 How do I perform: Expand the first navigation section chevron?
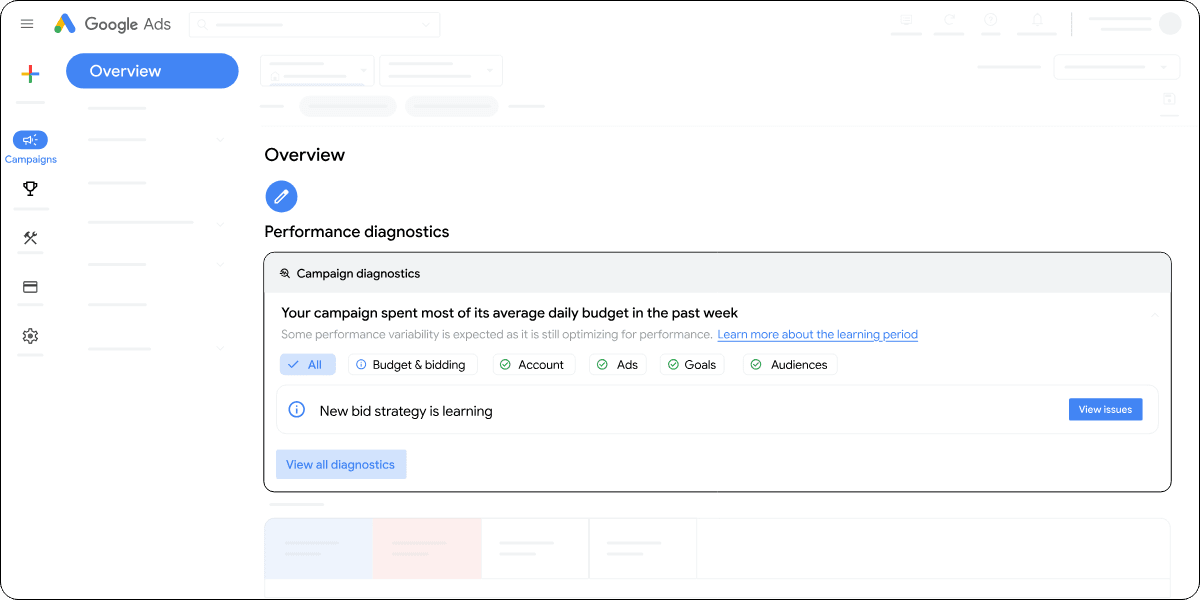[x=220, y=140]
